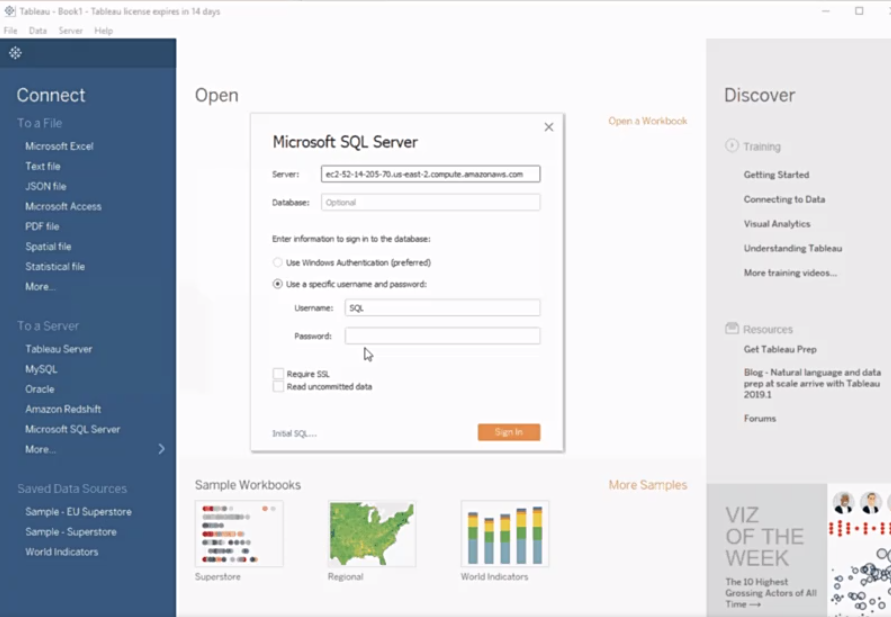The width and height of the screenshot is (891, 617).
Task: Open World Indicators bar chart thumbnail
Action: click(505, 534)
